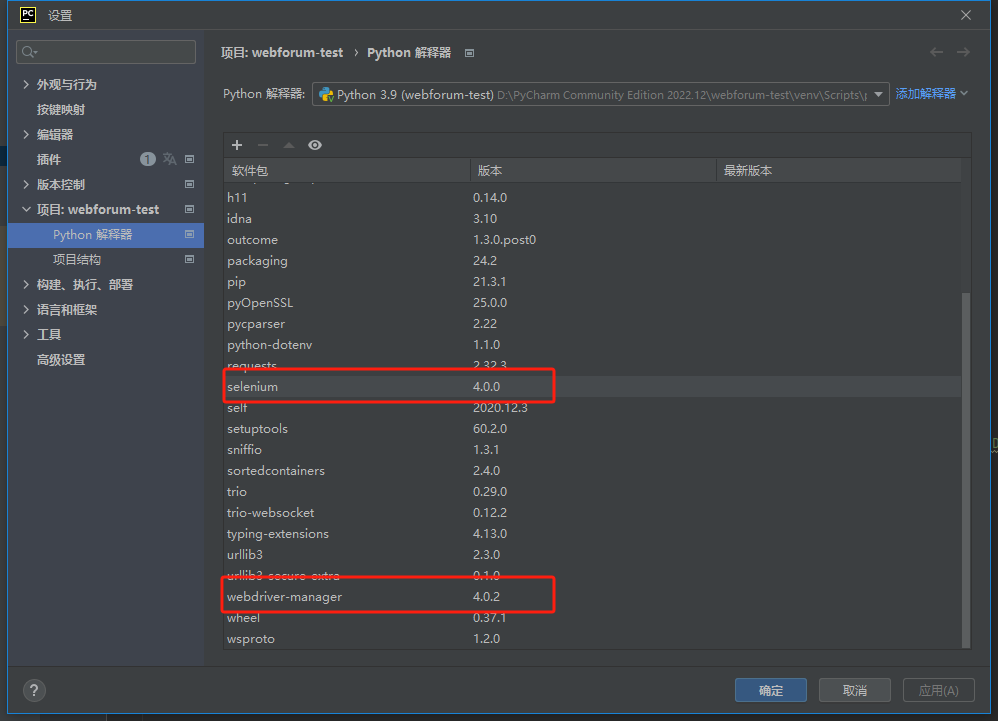Select the typing-extensions package row
Viewport: 998px width, 721px height.
(592, 533)
